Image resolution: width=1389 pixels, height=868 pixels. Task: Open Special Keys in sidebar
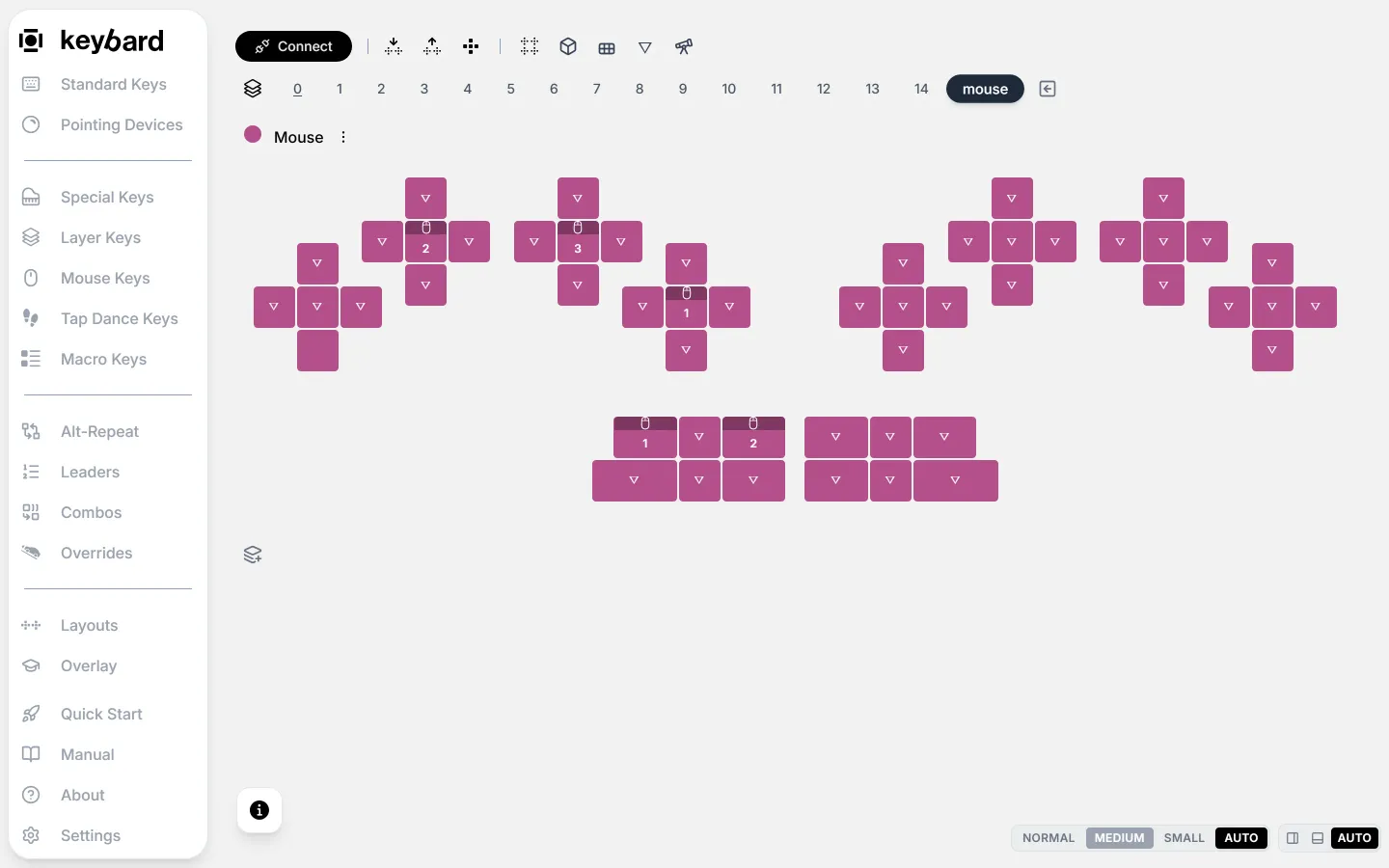coord(108,197)
